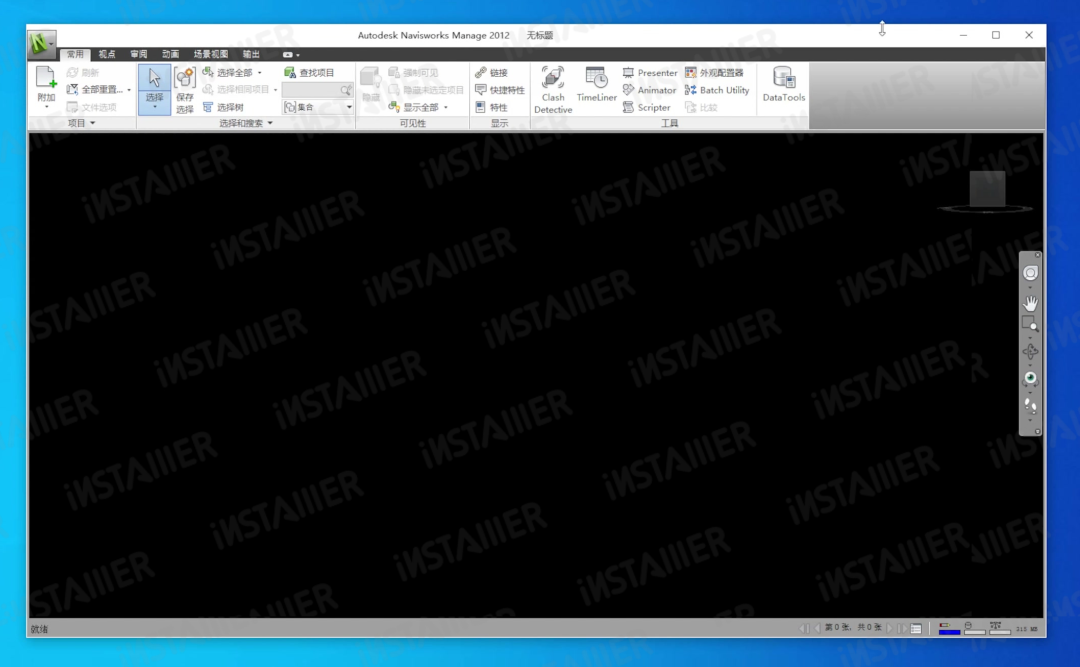This screenshot has height=667, width=1080.
Task: Click 查找项目 find items
Action: (309, 72)
